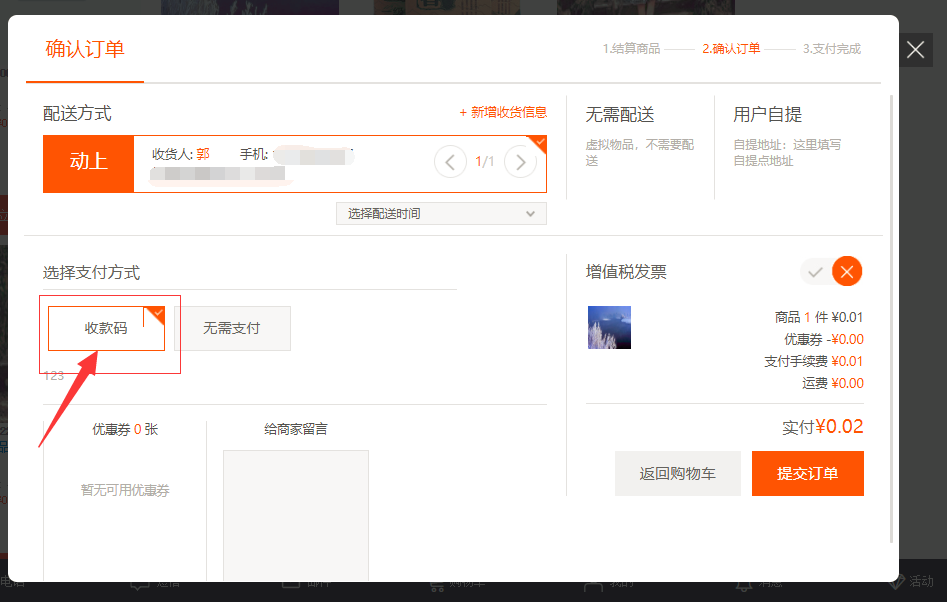The image size is (947, 602).
Task: Toggle the 增值税发票 invoice switch
Action: pos(831,272)
